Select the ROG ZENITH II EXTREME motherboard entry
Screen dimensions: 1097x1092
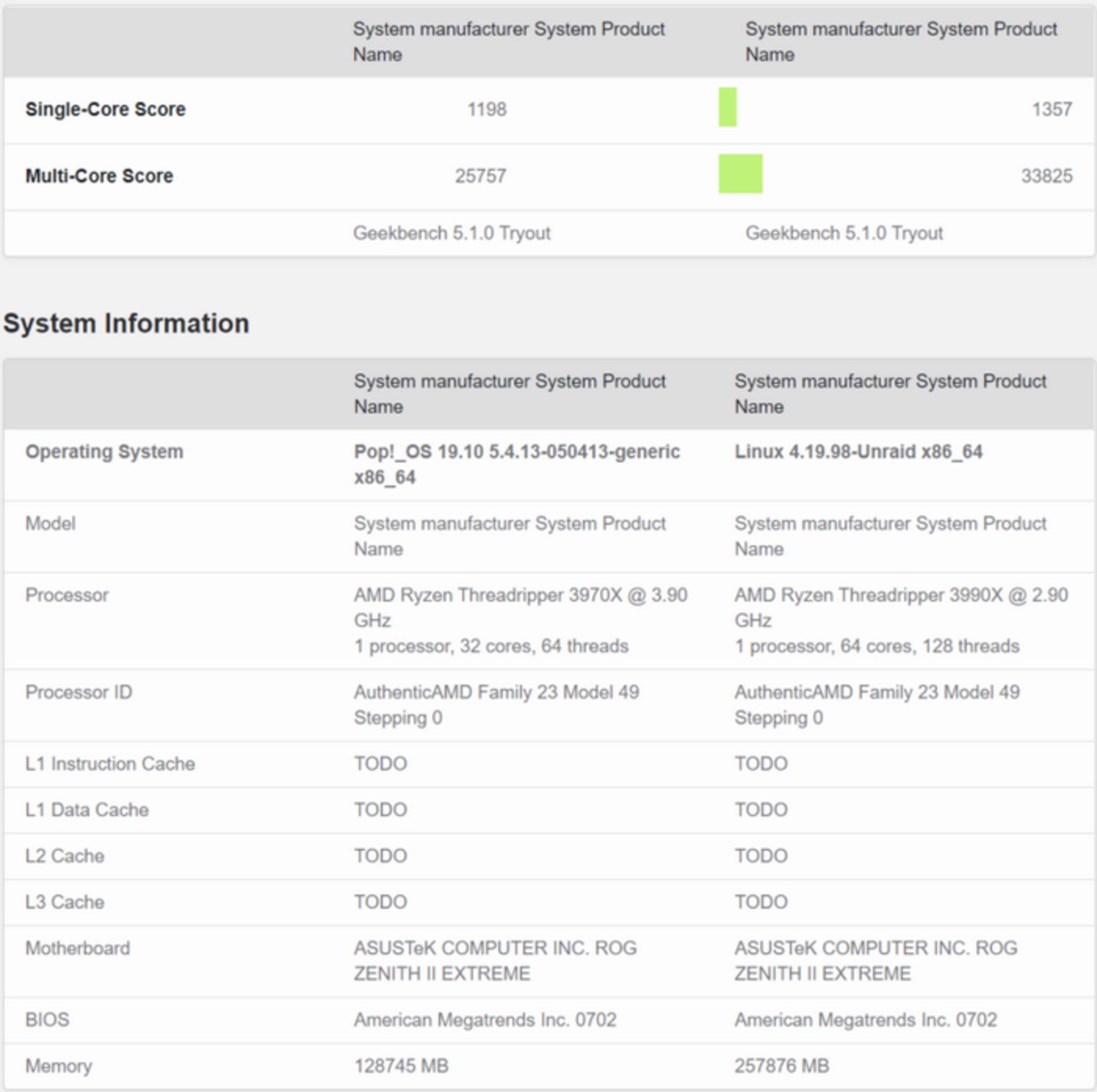pos(496,959)
